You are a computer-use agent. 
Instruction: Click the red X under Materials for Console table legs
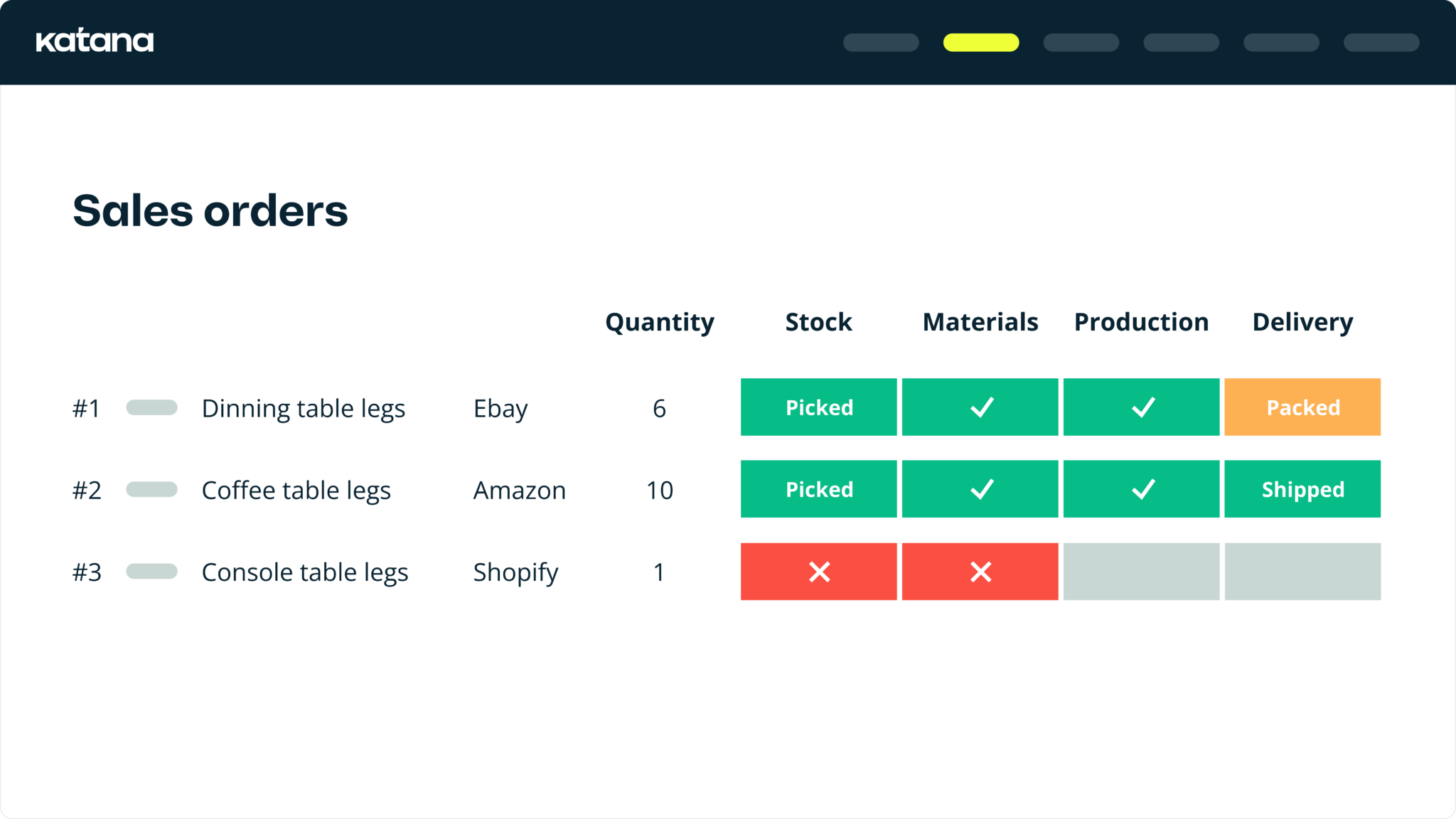click(980, 572)
